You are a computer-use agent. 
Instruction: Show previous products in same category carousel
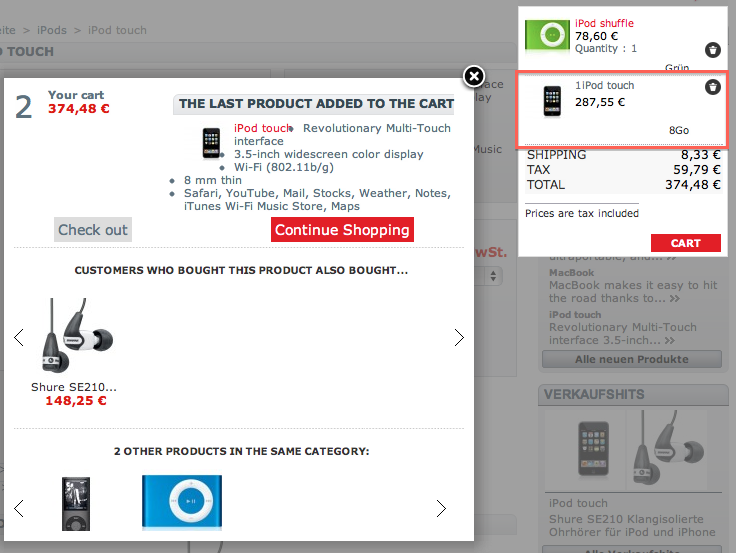[x=19, y=508]
